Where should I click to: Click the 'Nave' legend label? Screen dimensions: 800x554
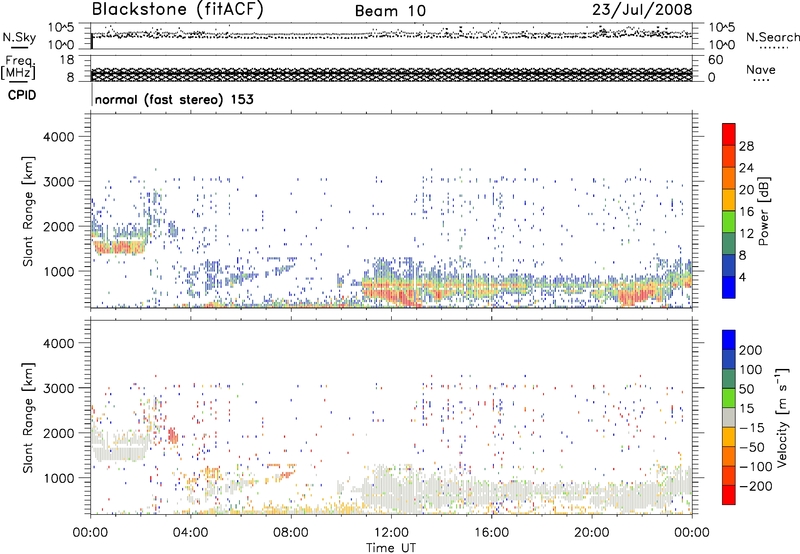pos(761,69)
